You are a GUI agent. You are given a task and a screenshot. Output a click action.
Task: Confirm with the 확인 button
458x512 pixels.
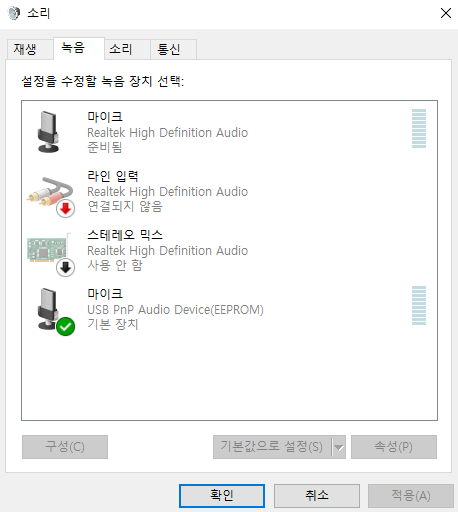pos(222,496)
